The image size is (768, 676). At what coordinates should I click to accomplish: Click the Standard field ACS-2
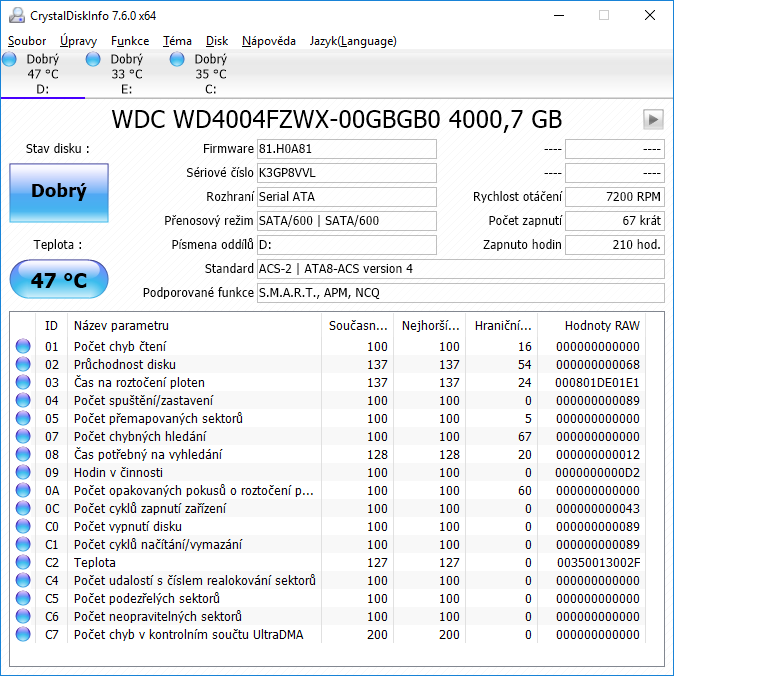click(461, 269)
